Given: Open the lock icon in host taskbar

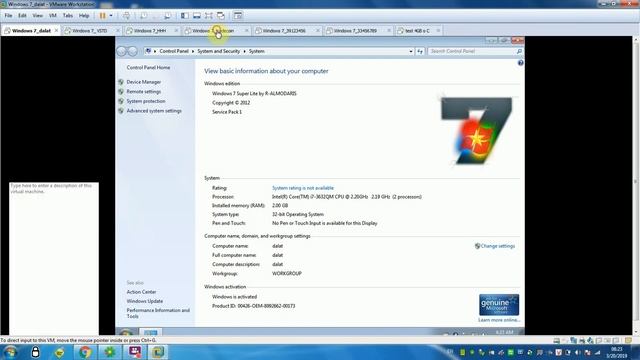Looking at the screenshot, I should point(36,352).
